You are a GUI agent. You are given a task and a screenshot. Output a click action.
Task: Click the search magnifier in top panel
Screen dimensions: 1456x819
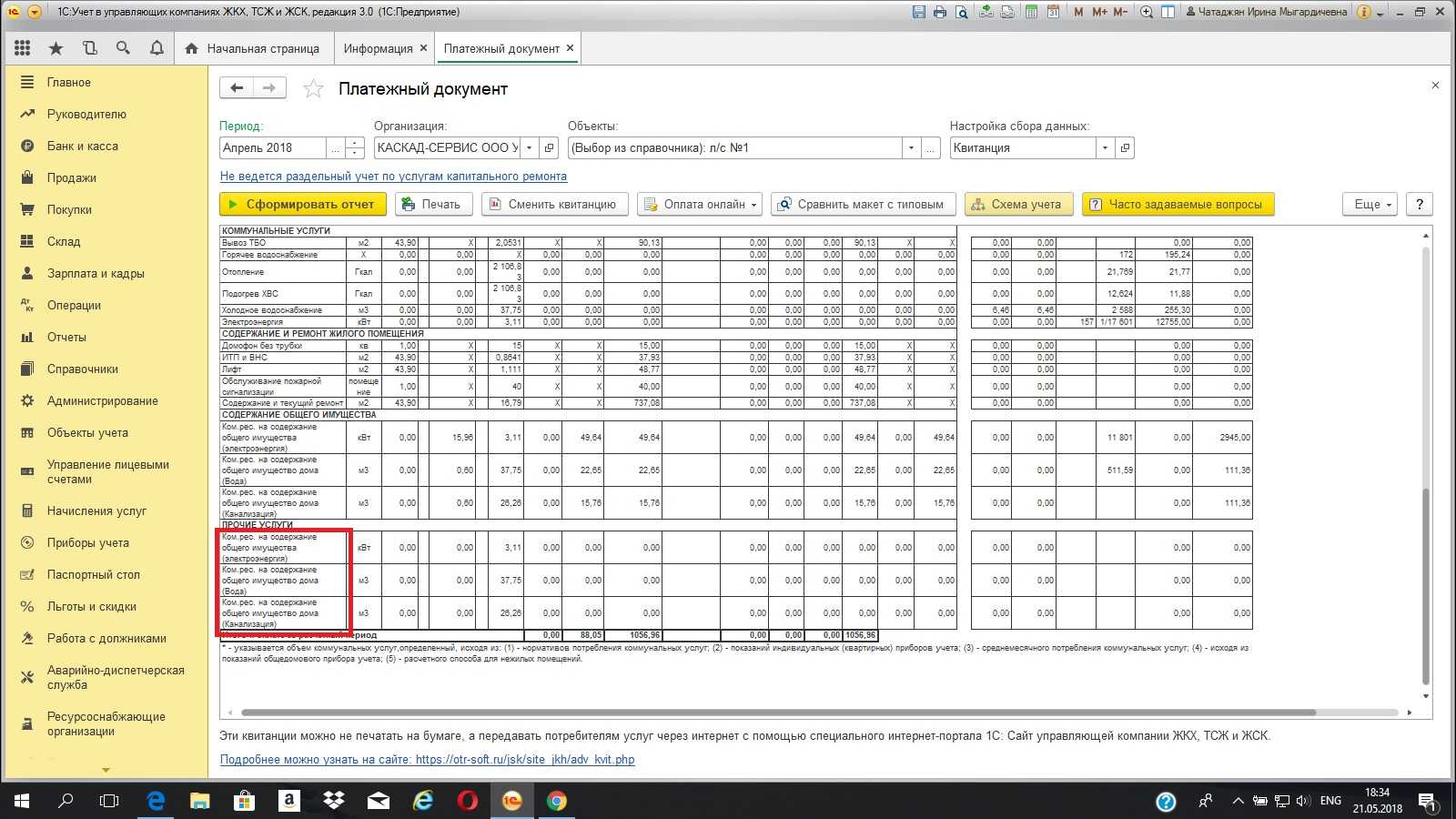coord(123,48)
